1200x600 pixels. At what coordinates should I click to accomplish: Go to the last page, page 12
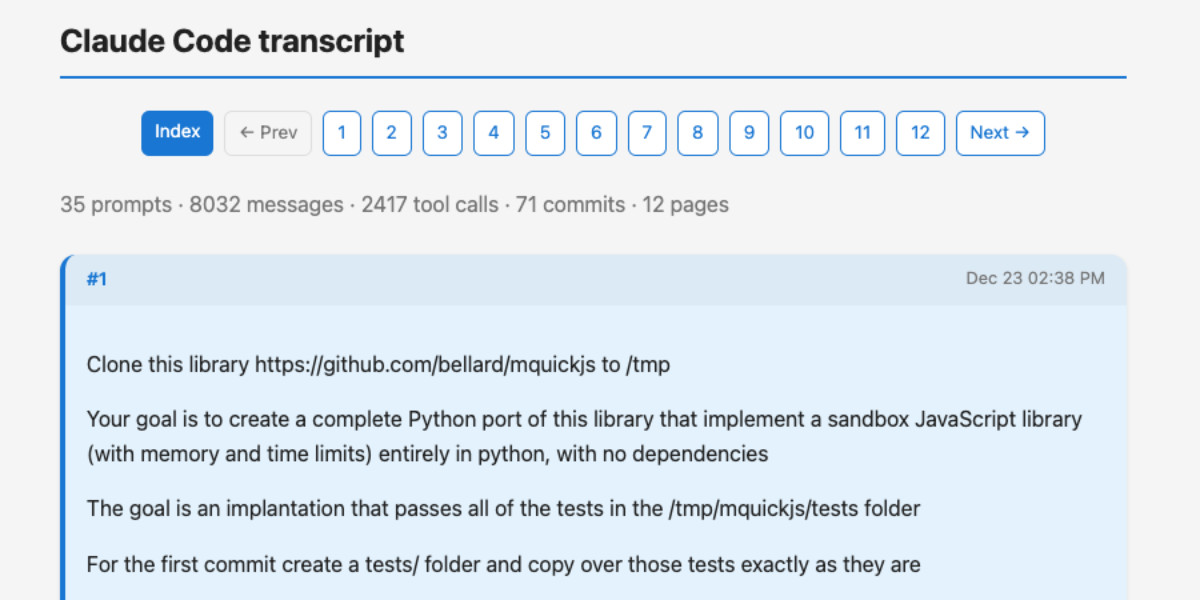pos(919,133)
